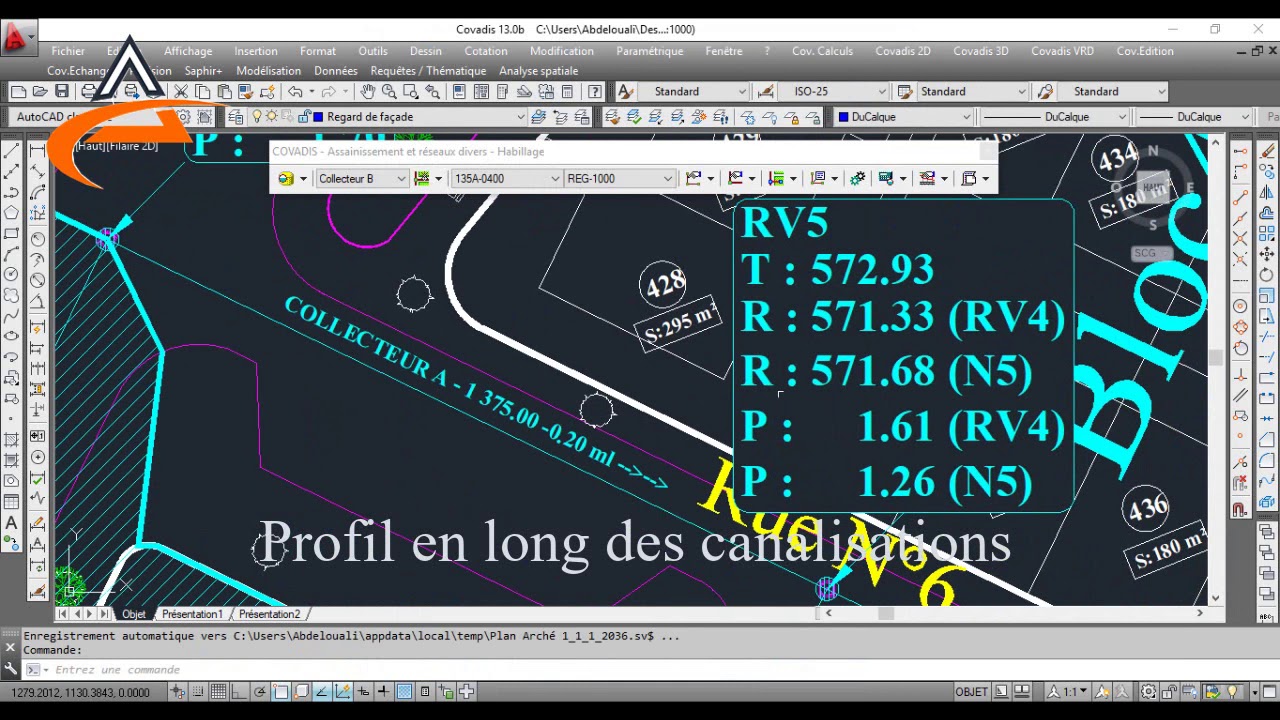Toggle the lightbulb on/off of the current layer

[257, 117]
